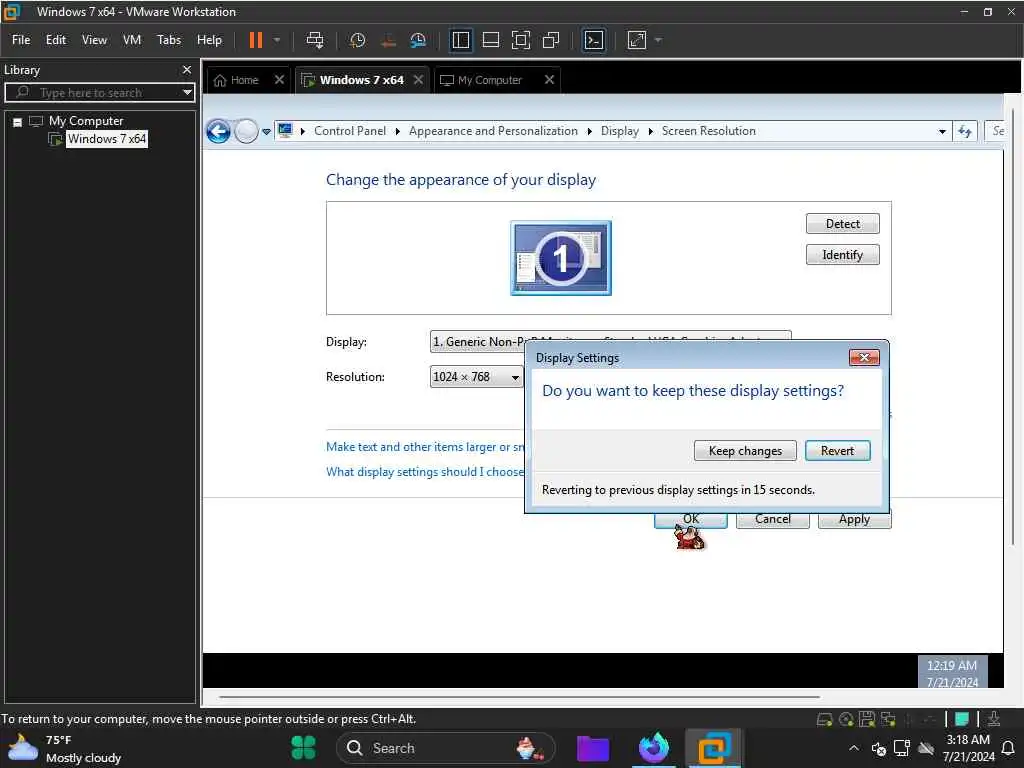Screen dimensions: 1024x768
Task: Open the File menu
Action: (21, 40)
